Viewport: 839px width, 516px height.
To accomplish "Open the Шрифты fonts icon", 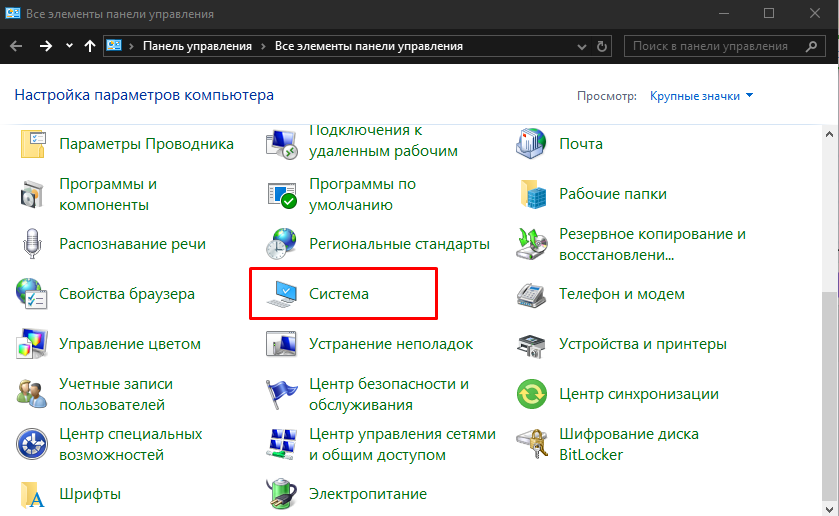I will 32,494.
